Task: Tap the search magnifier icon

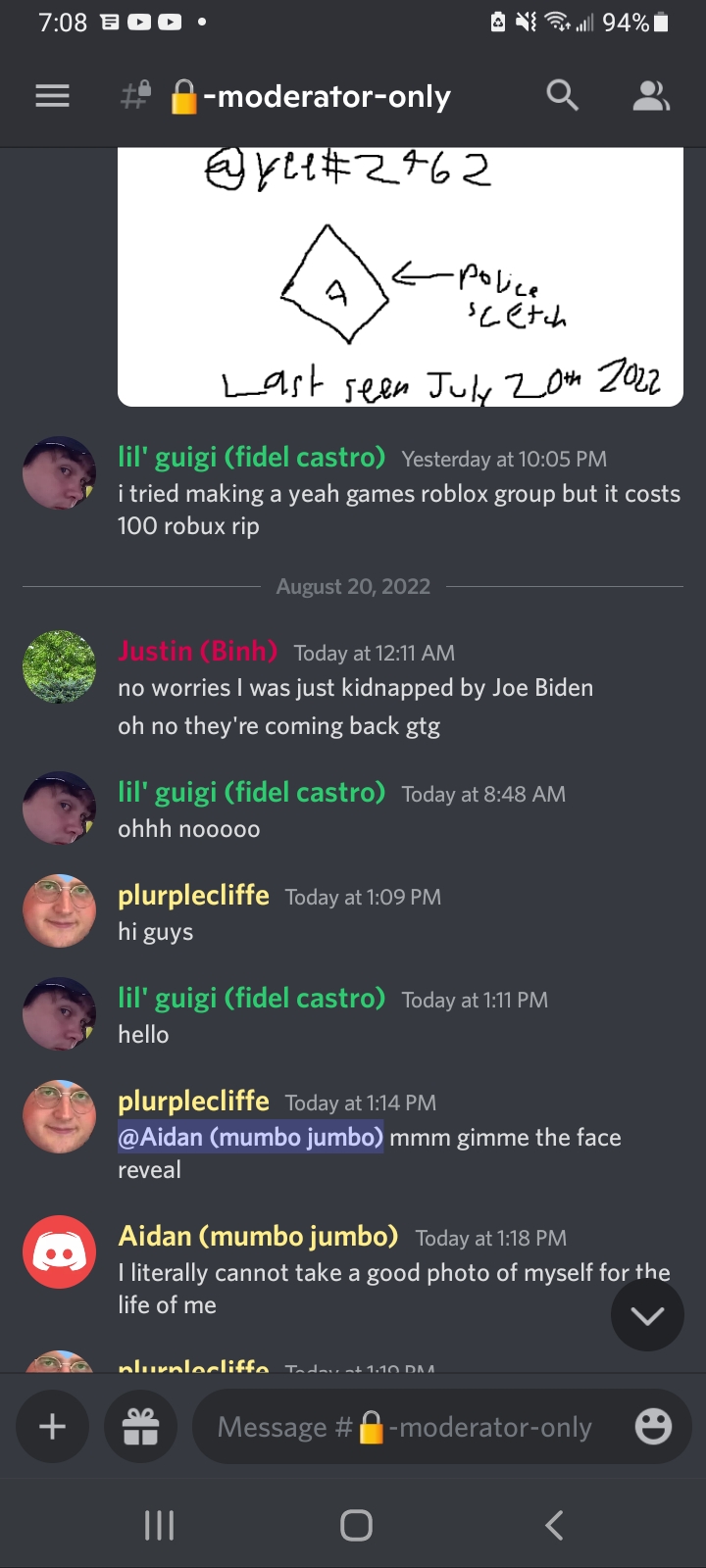Action: (562, 95)
